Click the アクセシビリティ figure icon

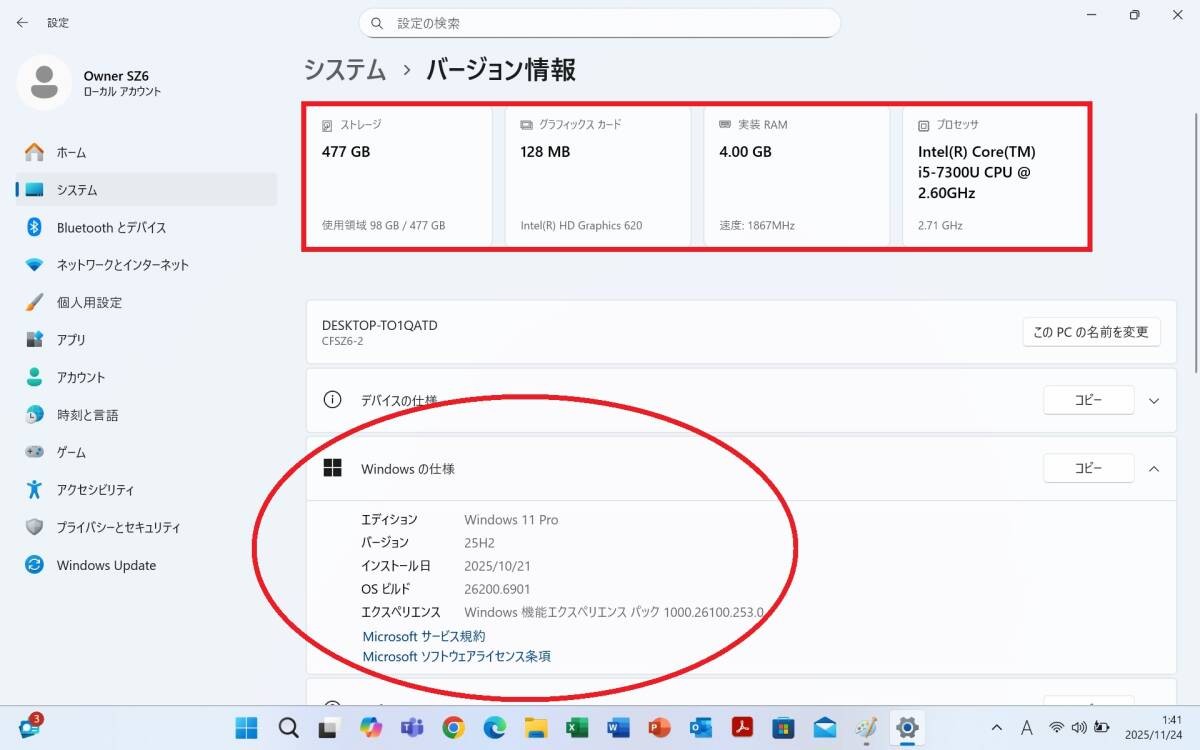click(x=35, y=489)
